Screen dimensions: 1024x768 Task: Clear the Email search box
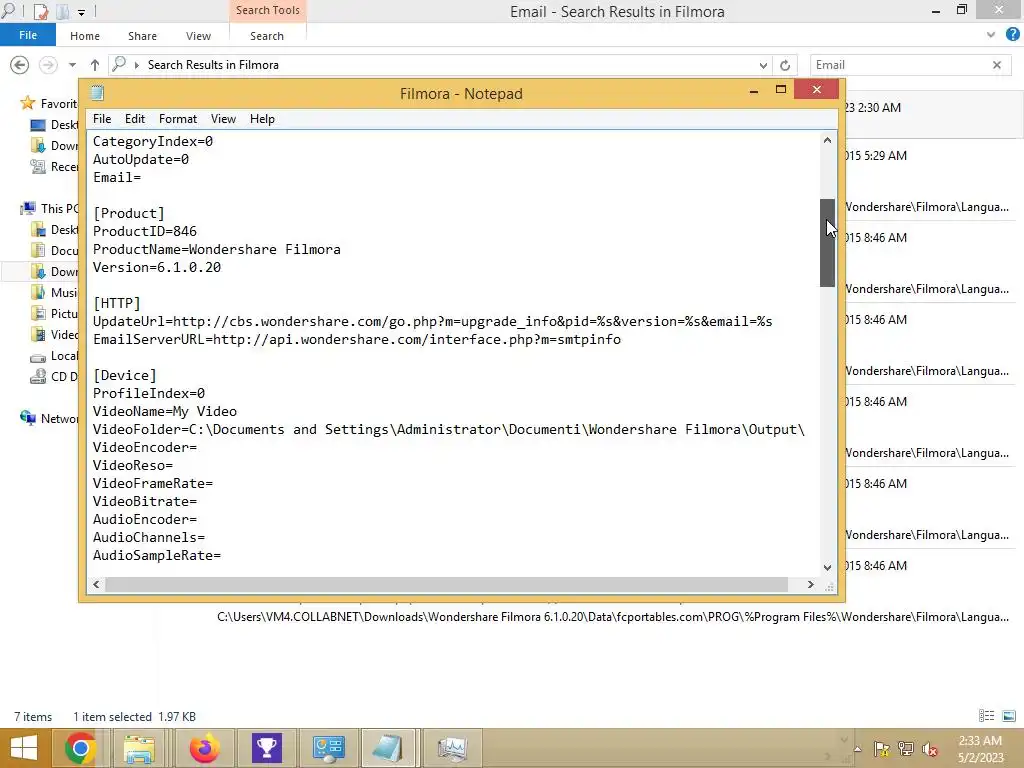(997, 65)
